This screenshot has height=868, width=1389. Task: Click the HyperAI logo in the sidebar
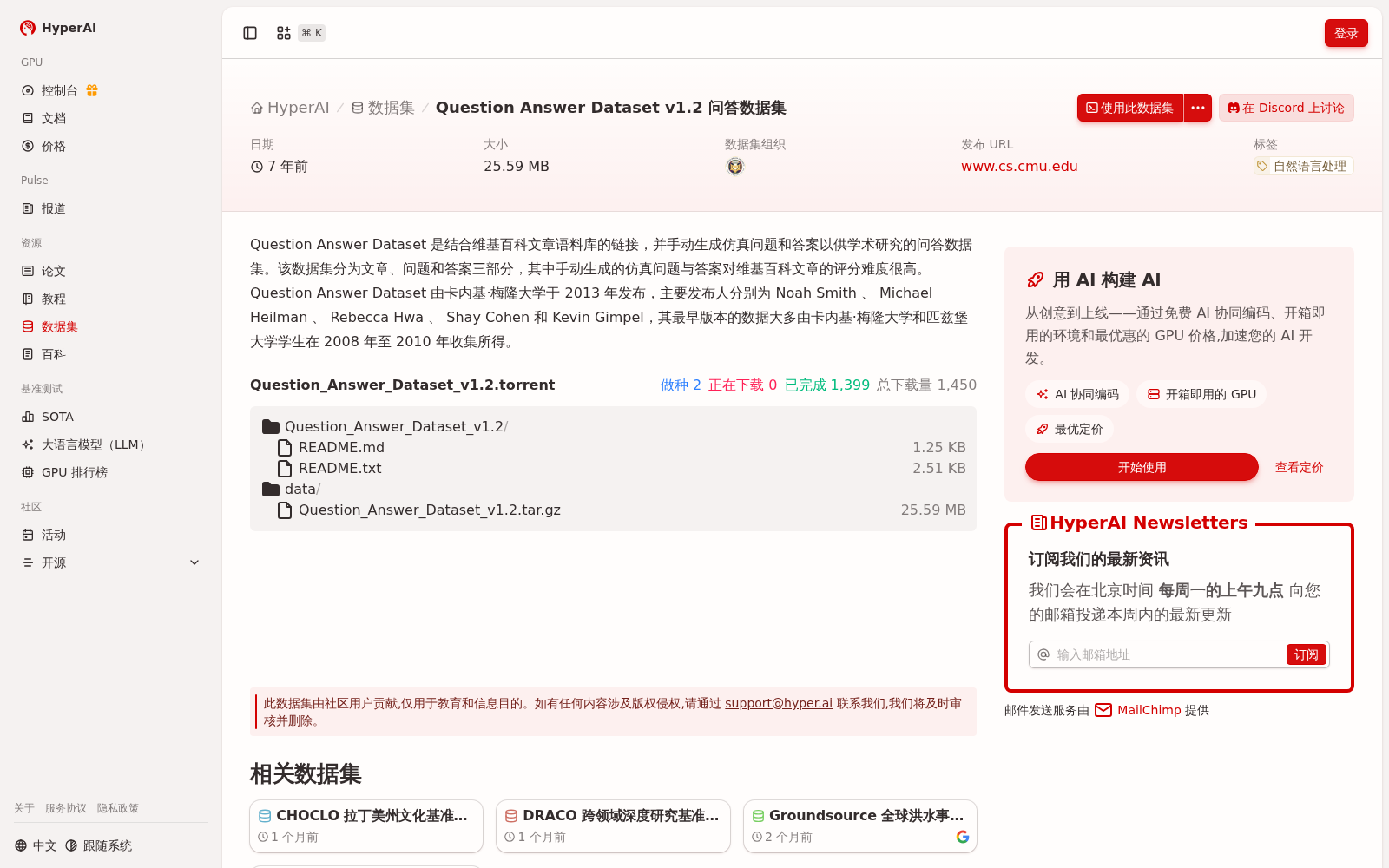pyautogui.click(x=58, y=28)
